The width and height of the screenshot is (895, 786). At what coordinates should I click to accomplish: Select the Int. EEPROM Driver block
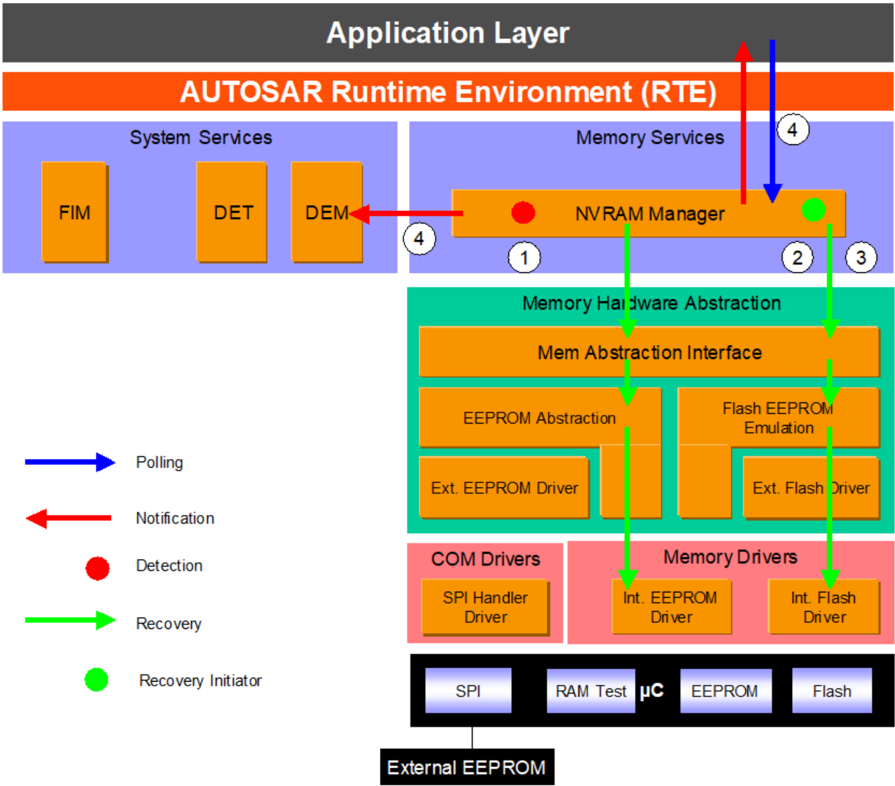click(671, 607)
